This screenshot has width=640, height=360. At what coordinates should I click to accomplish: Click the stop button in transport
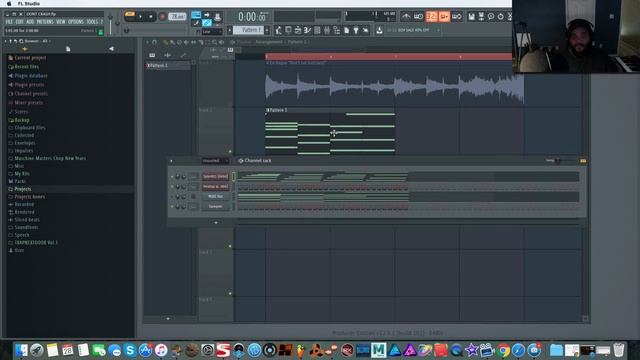click(x=151, y=17)
